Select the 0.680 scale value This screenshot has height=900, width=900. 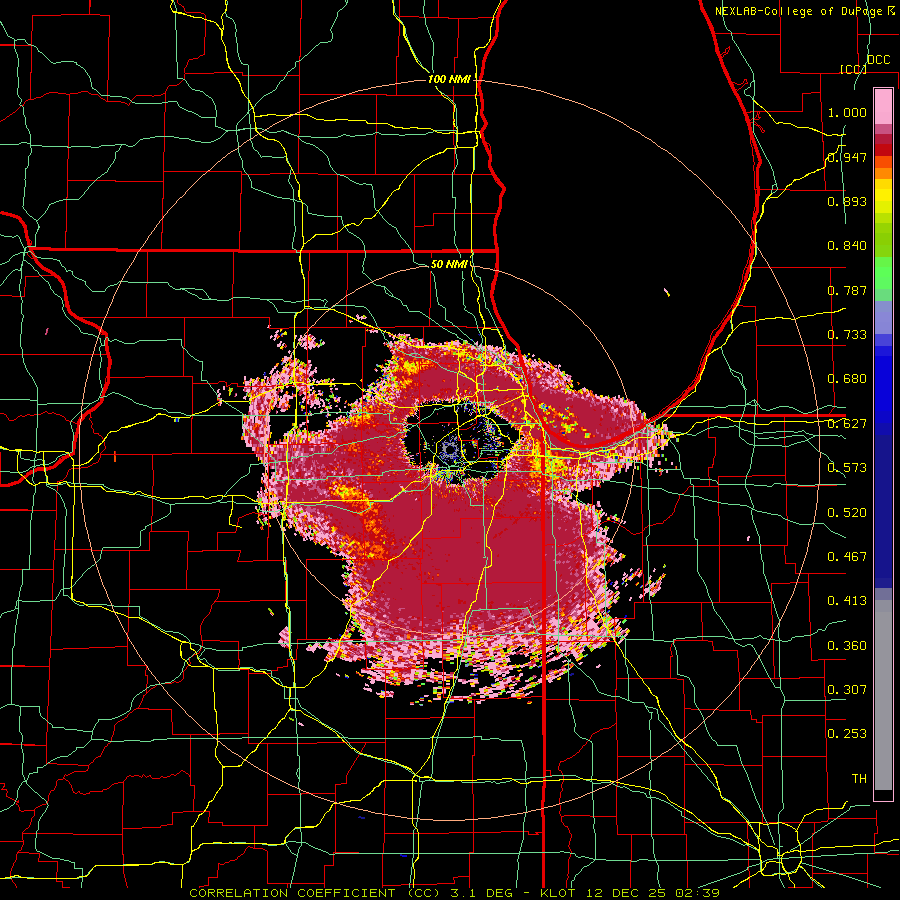point(847,379)
